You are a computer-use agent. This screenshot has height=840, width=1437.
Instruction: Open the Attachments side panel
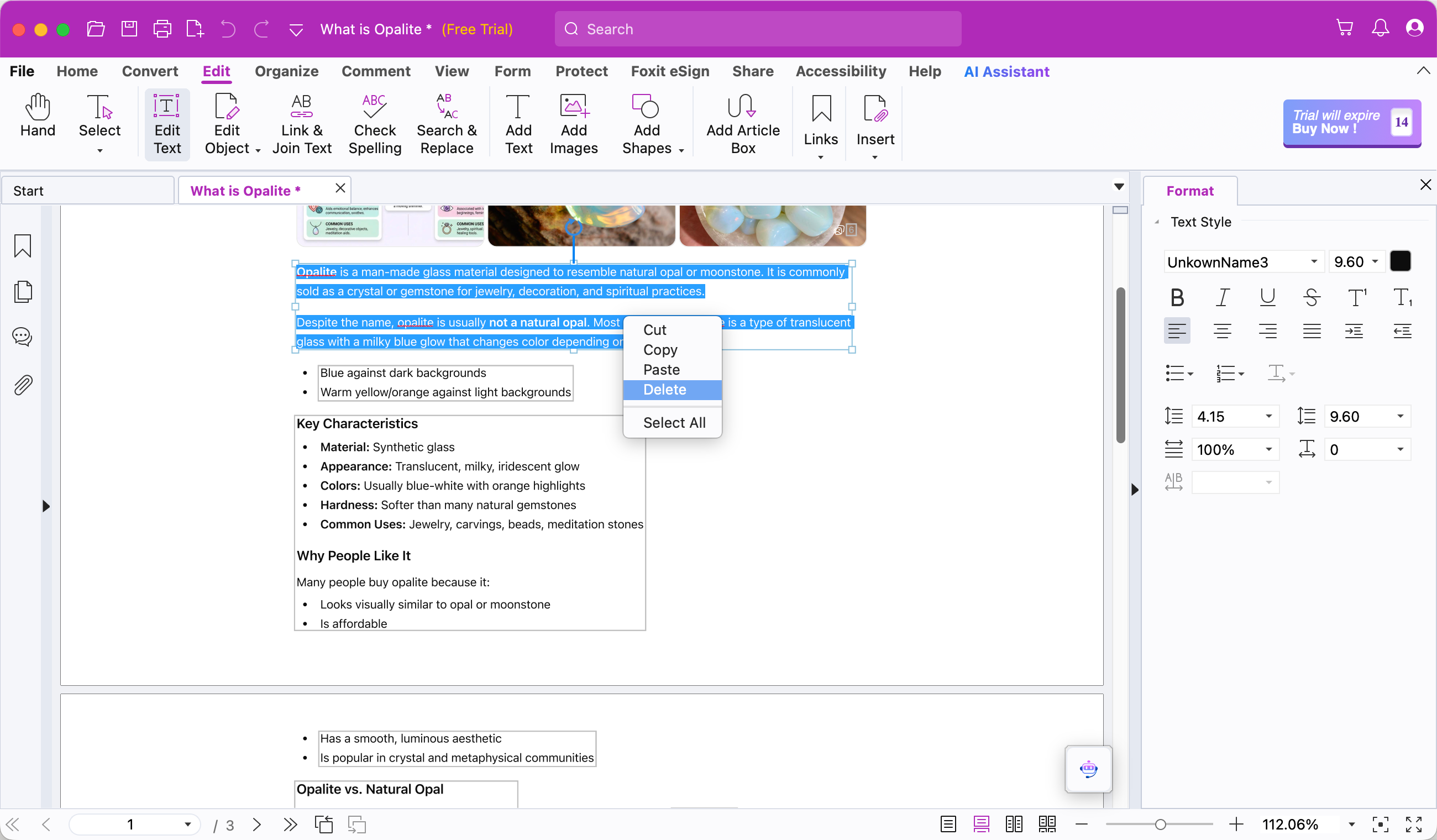click(23, 385)
